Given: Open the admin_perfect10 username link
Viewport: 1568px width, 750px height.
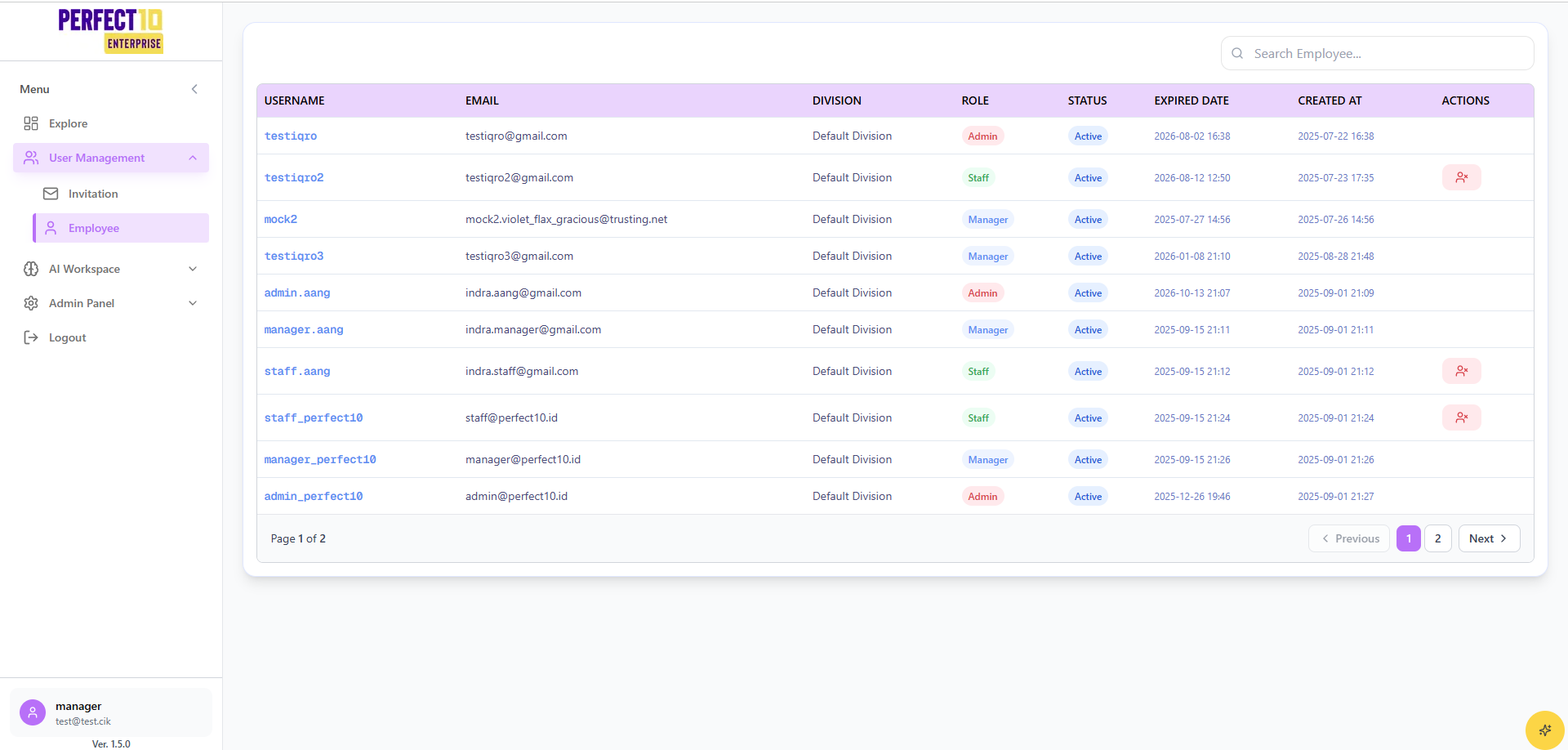Looking at the screenshot, I should point(314,496).
